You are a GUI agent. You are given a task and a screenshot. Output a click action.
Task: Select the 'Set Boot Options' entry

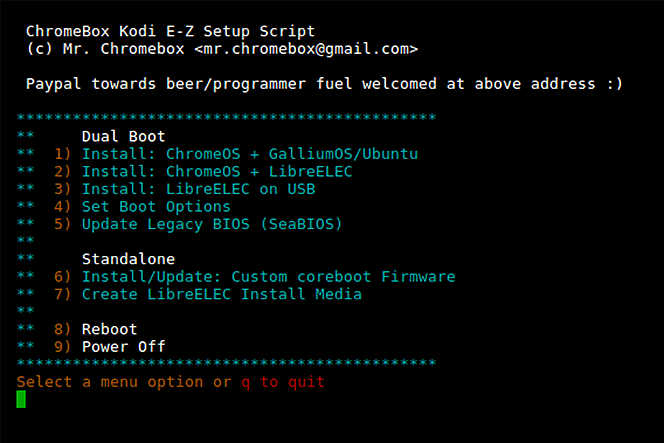click(x=156, y=207)
